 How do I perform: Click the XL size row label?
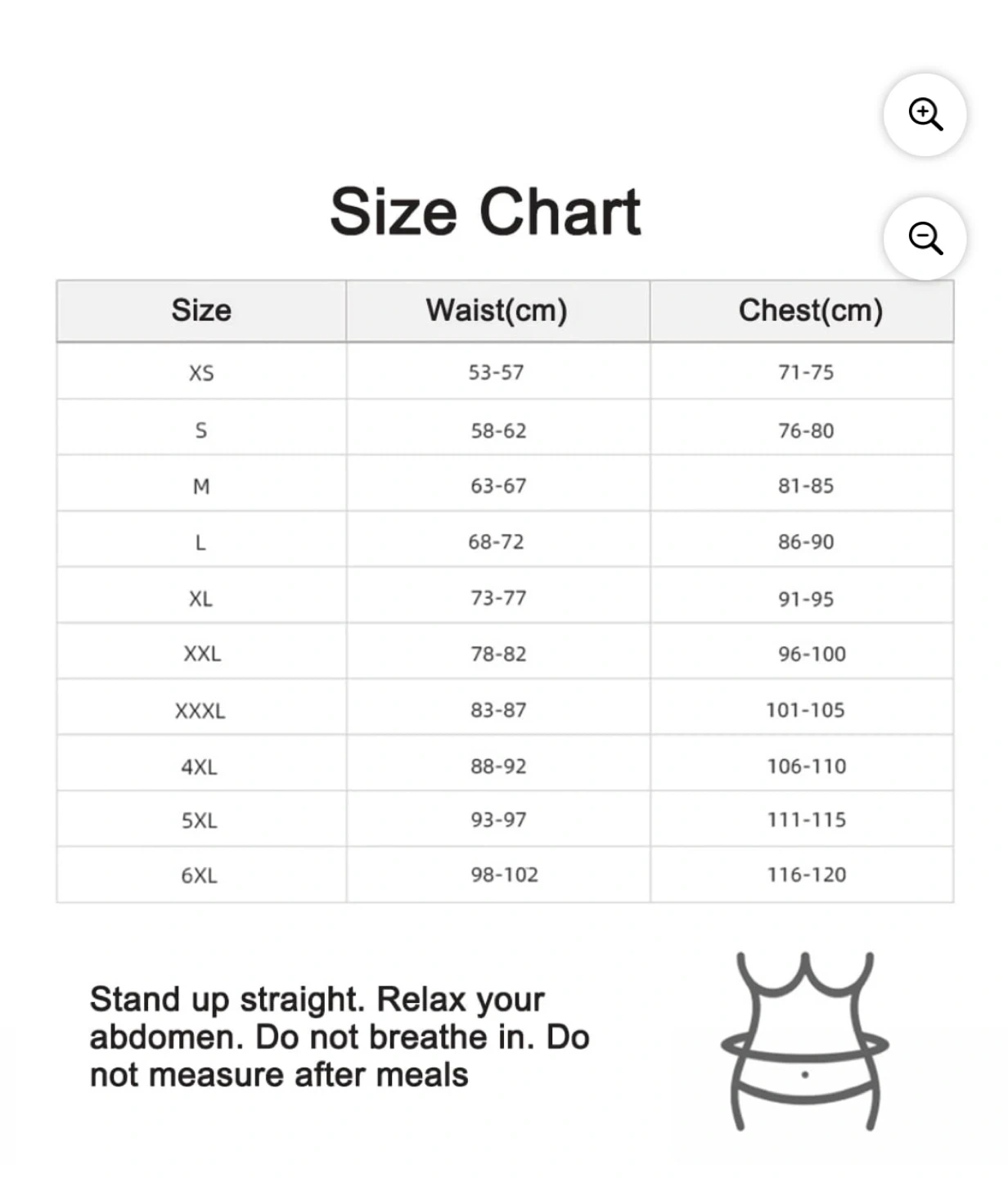pyautogui.click(x=201, y=599)
